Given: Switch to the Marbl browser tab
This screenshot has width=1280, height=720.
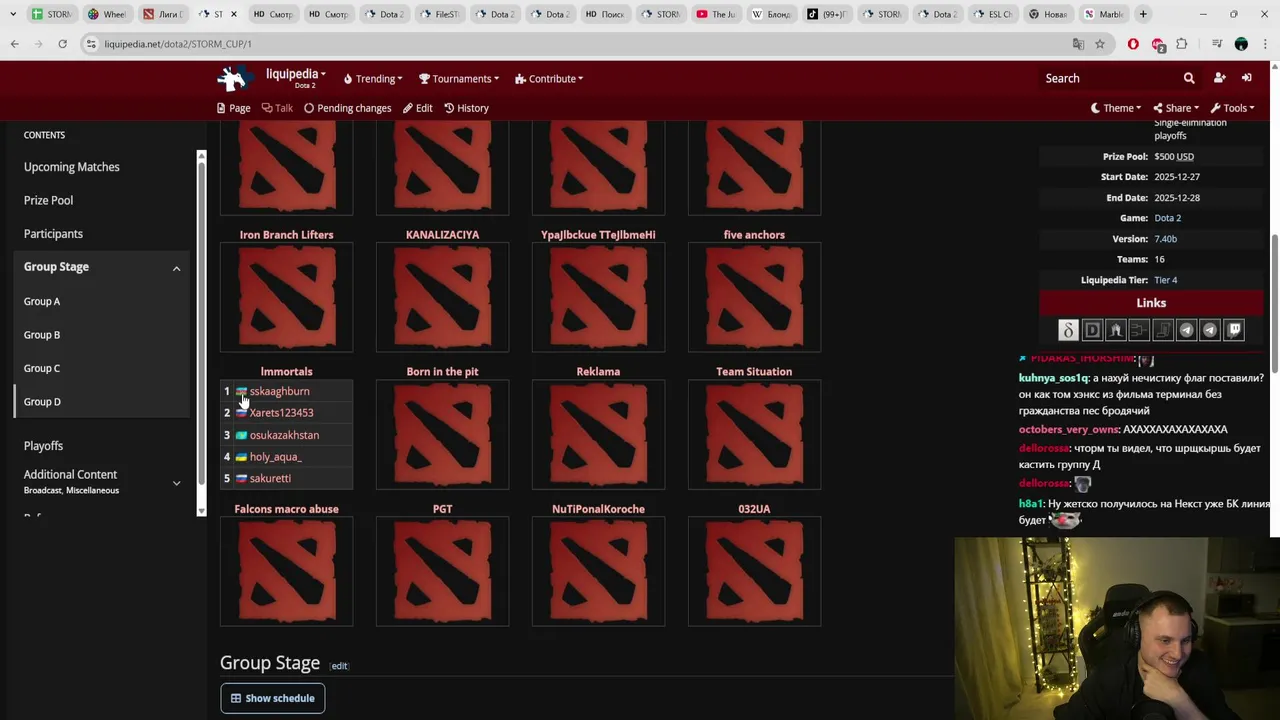Looking at the screenshot, I should (1103, 14).
